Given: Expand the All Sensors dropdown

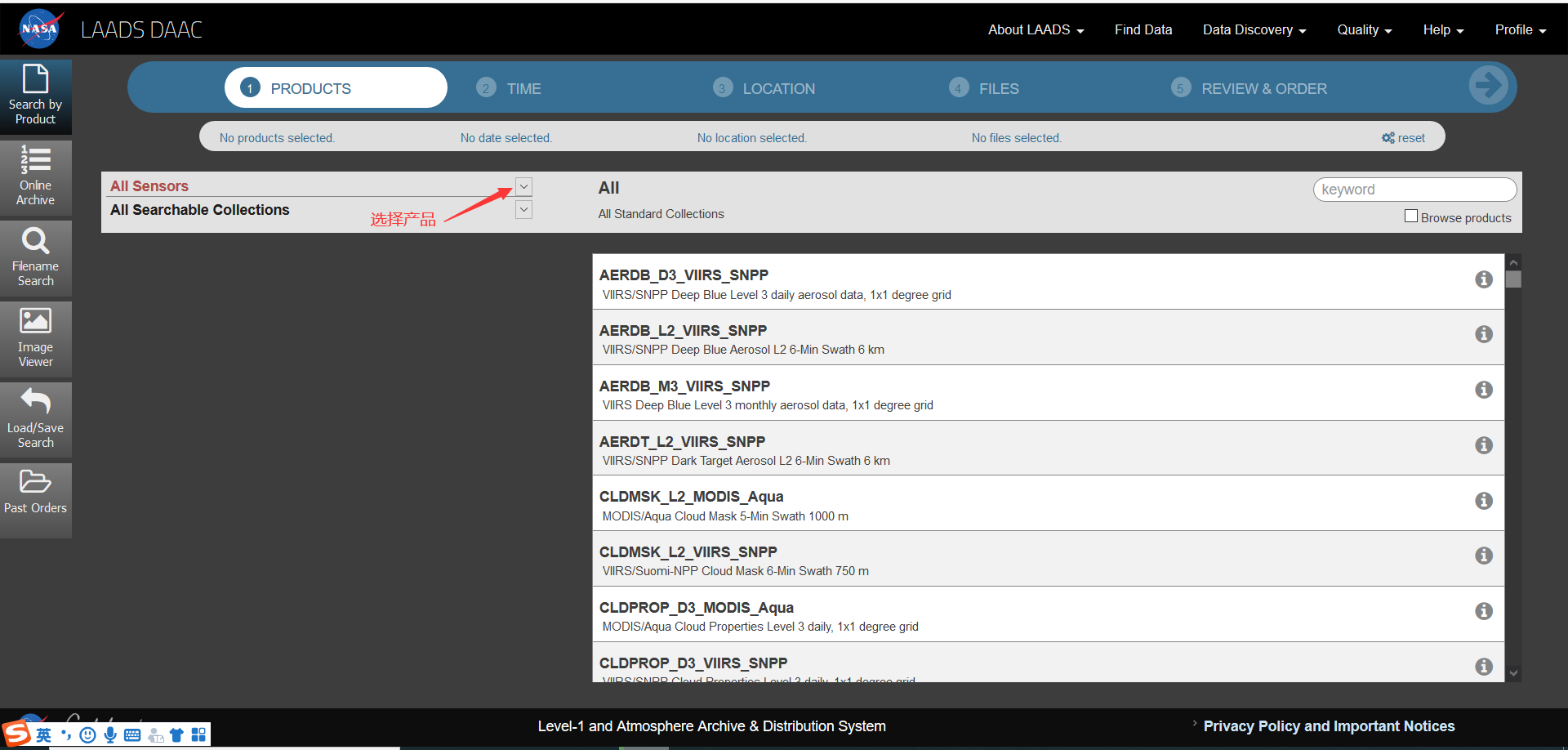Looking at the screenshot, I should 524,187.
